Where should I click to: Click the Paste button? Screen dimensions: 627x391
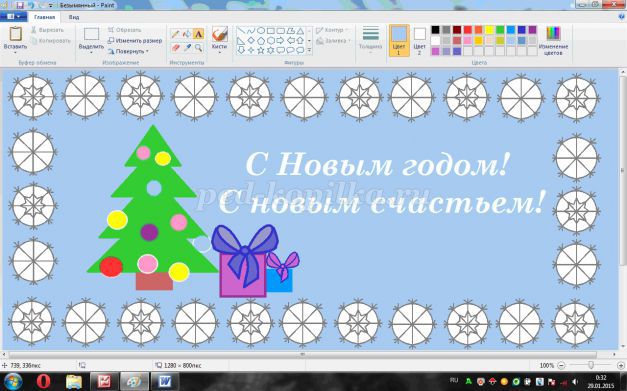pyautogui.click(x=15, y=39)
